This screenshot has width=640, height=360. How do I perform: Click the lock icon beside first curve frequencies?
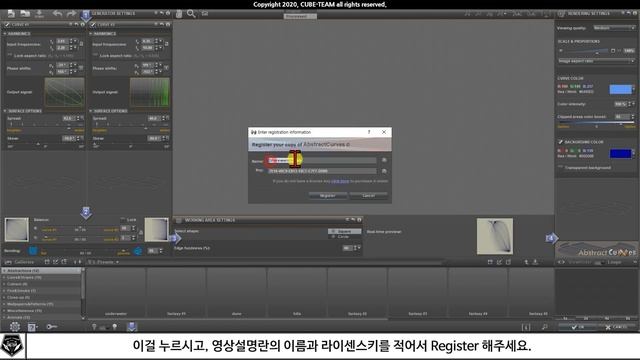pyautogui.click(x=81, y=44)
